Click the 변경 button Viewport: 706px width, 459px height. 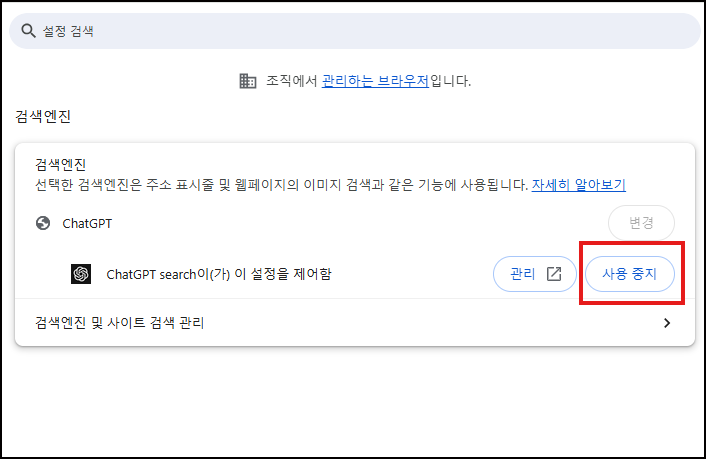641,223
